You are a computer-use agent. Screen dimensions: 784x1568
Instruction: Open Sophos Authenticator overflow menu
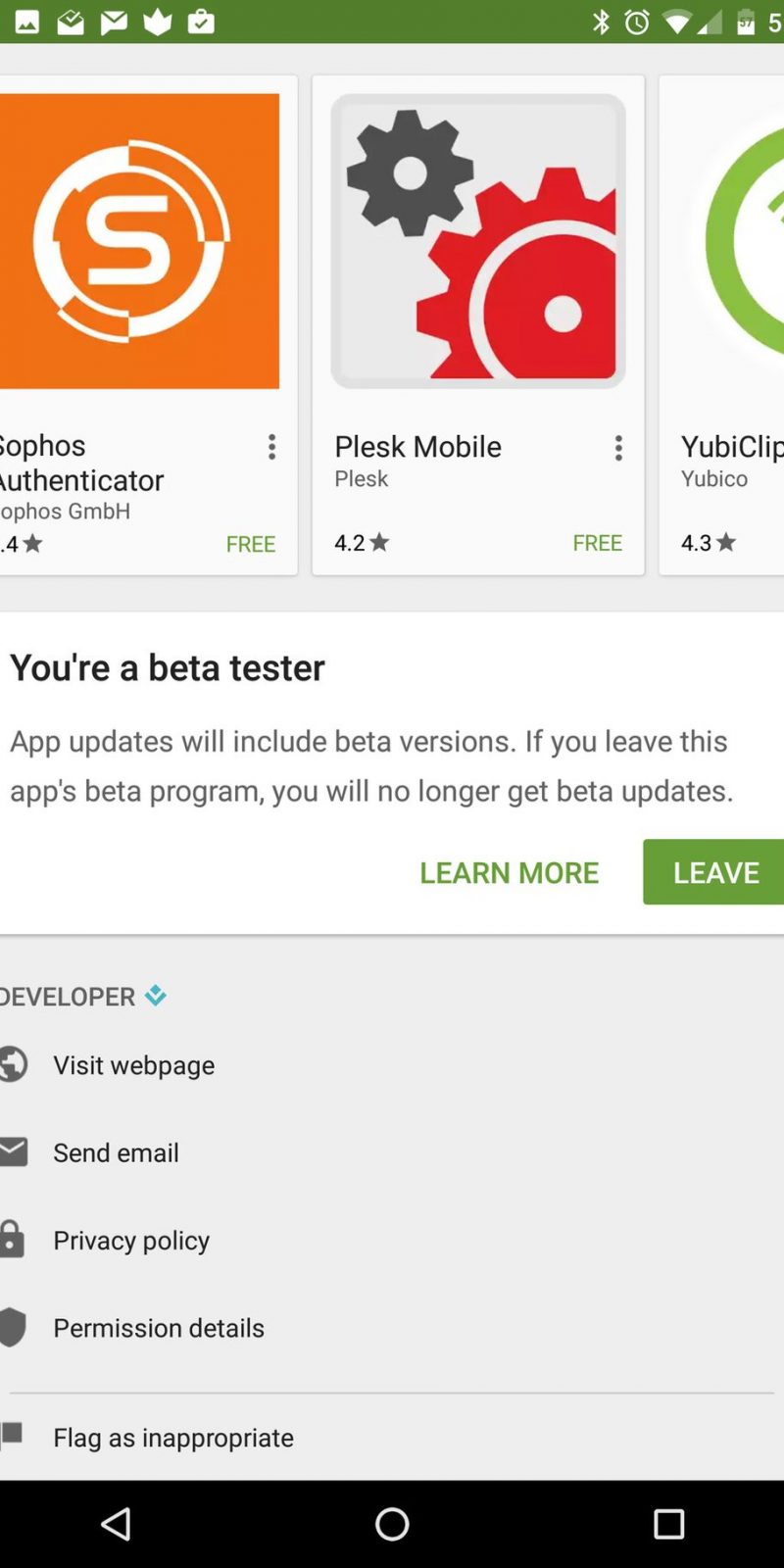(271, 448)
